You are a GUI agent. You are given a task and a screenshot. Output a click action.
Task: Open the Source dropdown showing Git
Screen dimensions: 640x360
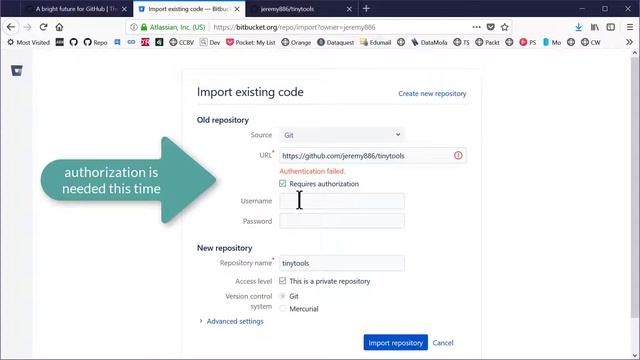[342, 135]
